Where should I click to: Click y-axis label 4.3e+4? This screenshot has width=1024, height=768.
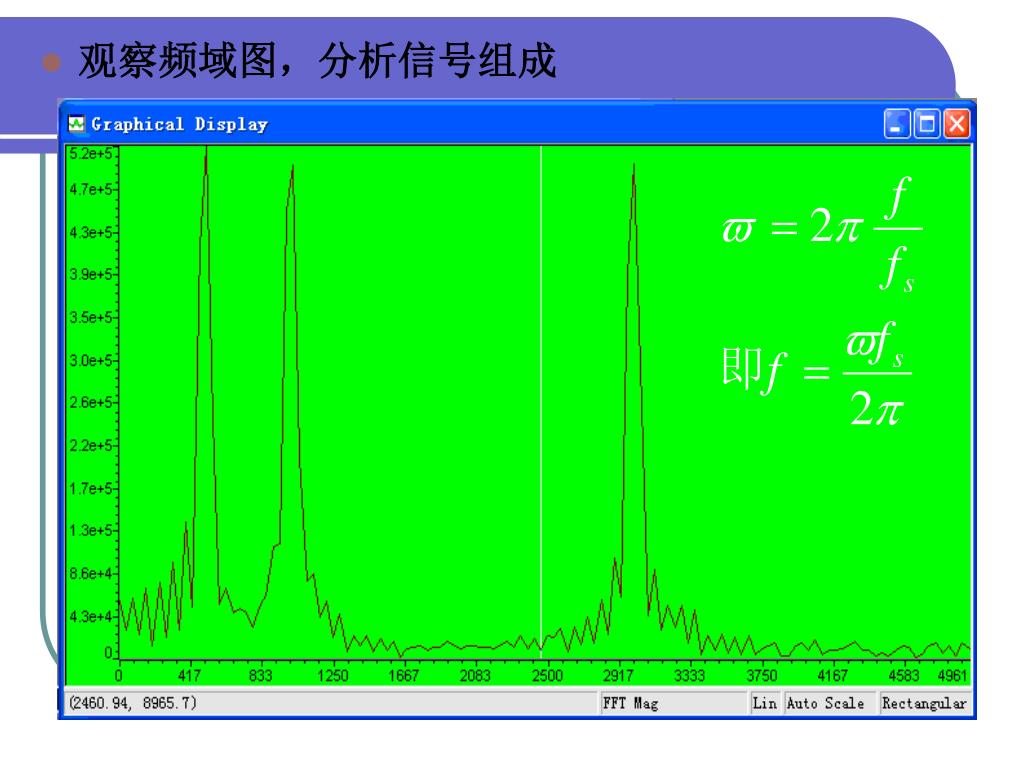91,616
